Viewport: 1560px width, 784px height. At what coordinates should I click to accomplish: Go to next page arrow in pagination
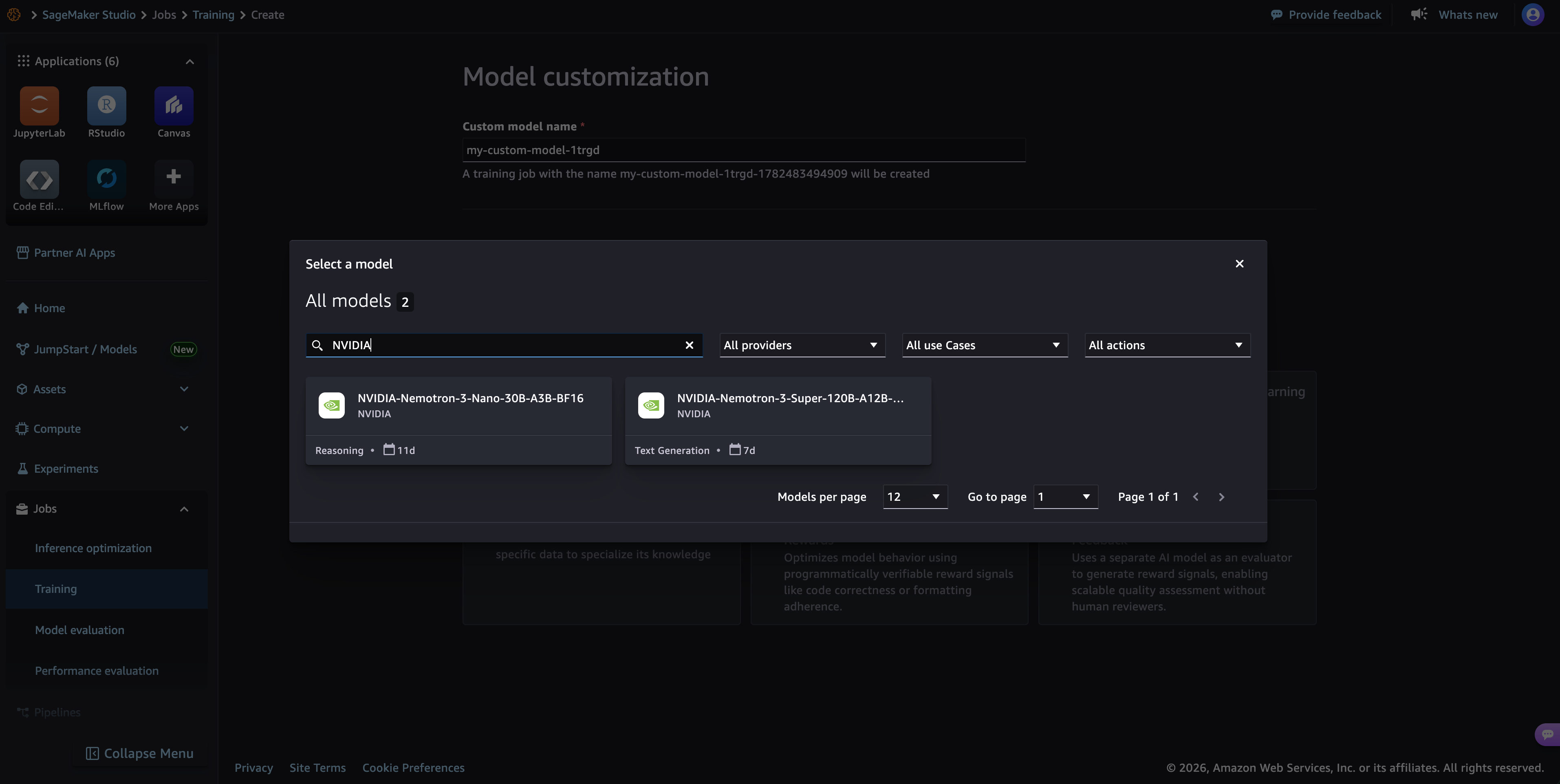[x=1221, y=497]
